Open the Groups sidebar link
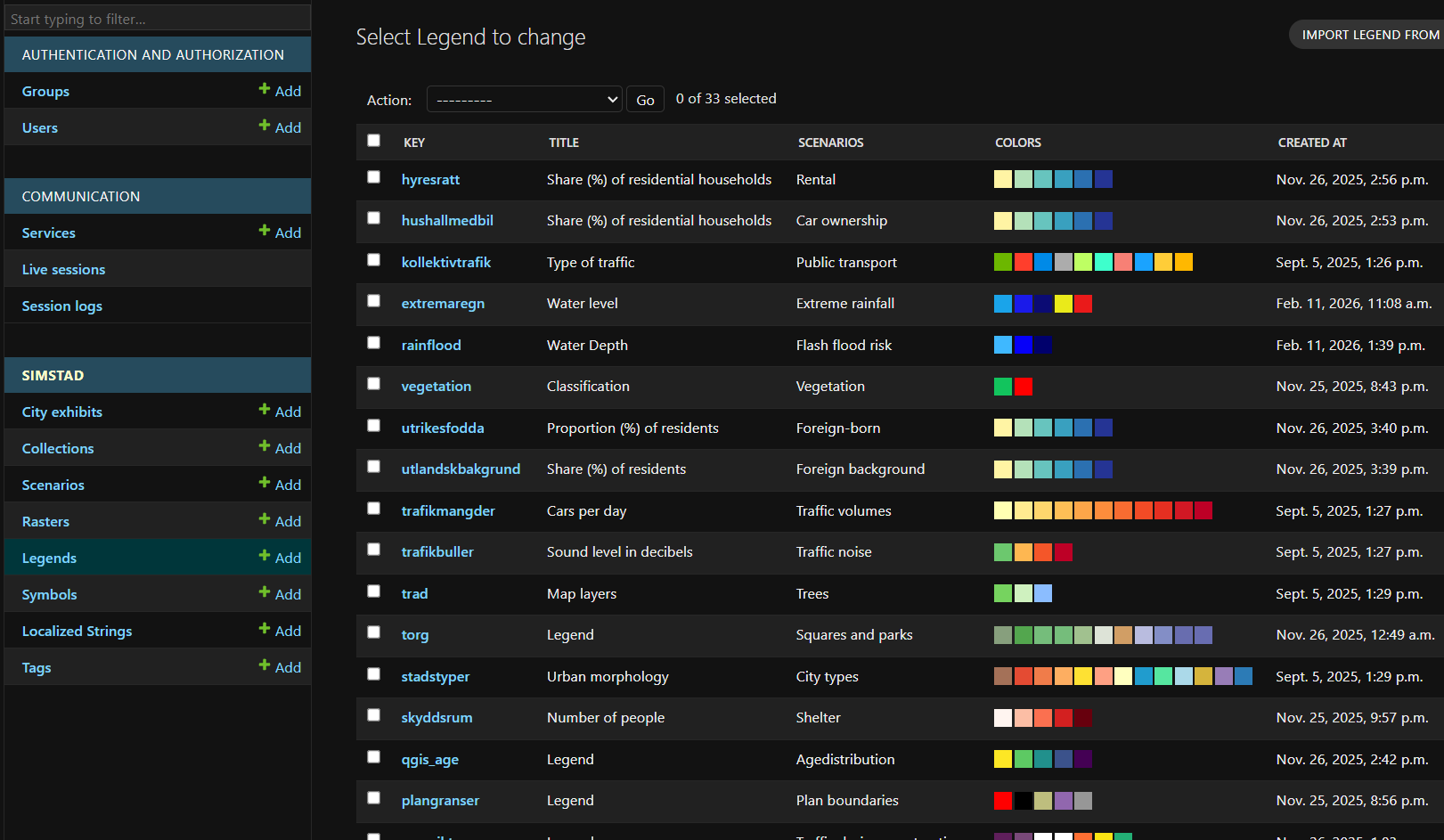1444x840 pixels. [x=45, y=91]
